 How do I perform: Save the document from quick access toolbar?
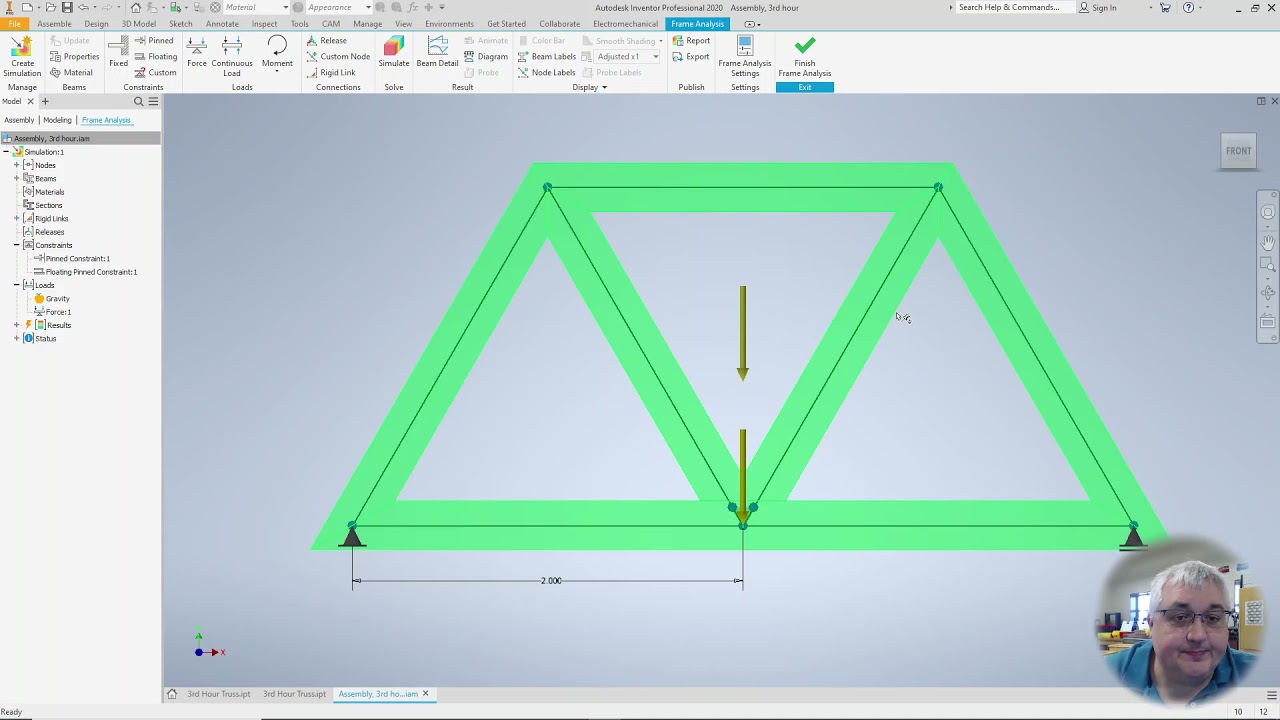[67, 7]
